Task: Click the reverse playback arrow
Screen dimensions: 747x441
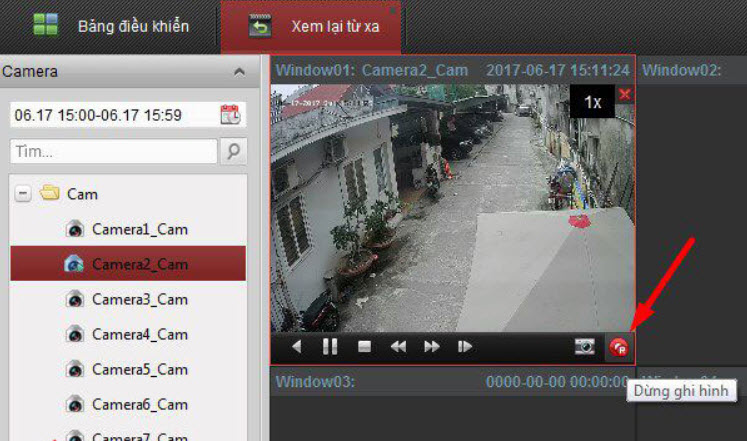Action: [x=297, y=347]
